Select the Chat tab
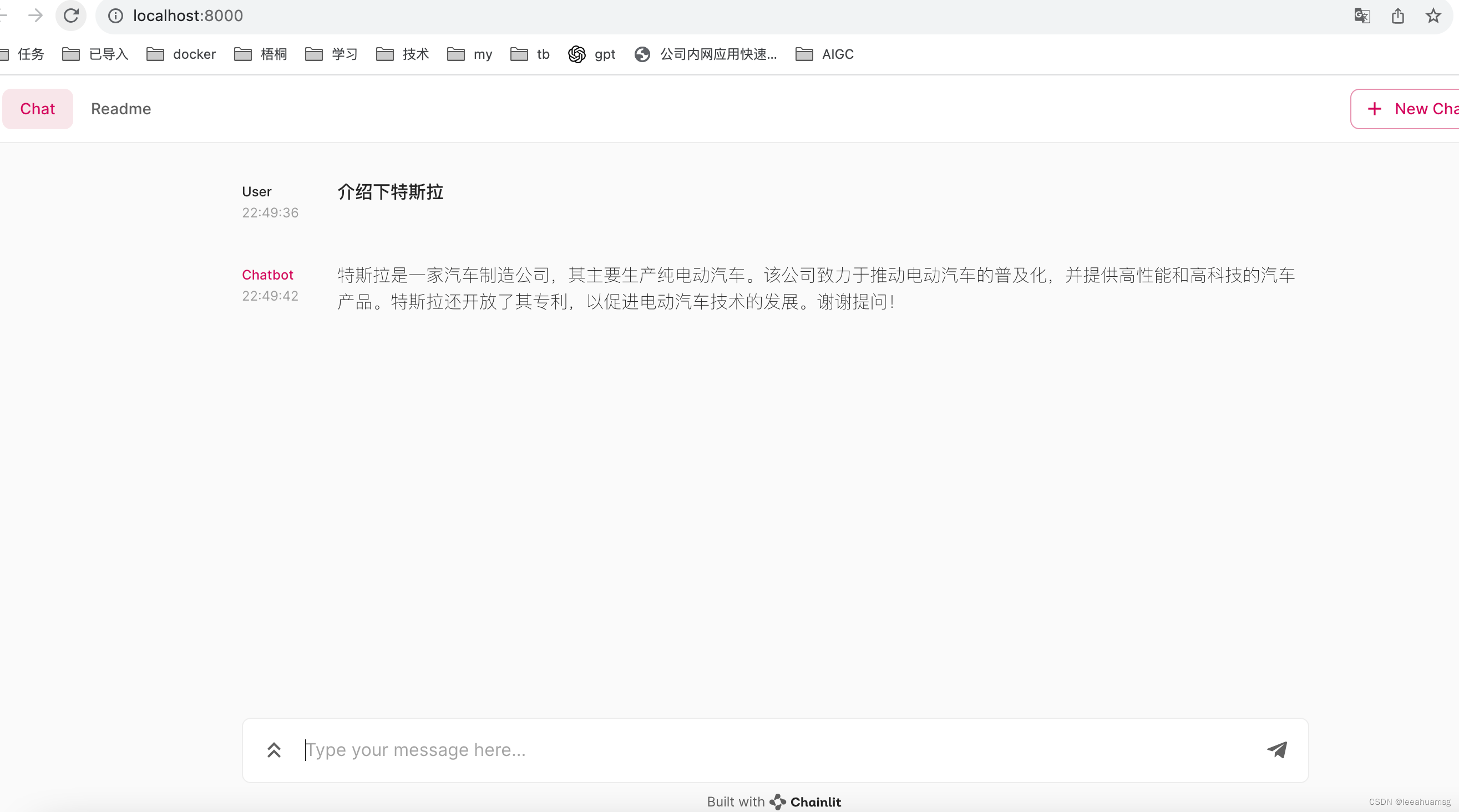Screen dimensions: 1459x812 coord(37,109)
